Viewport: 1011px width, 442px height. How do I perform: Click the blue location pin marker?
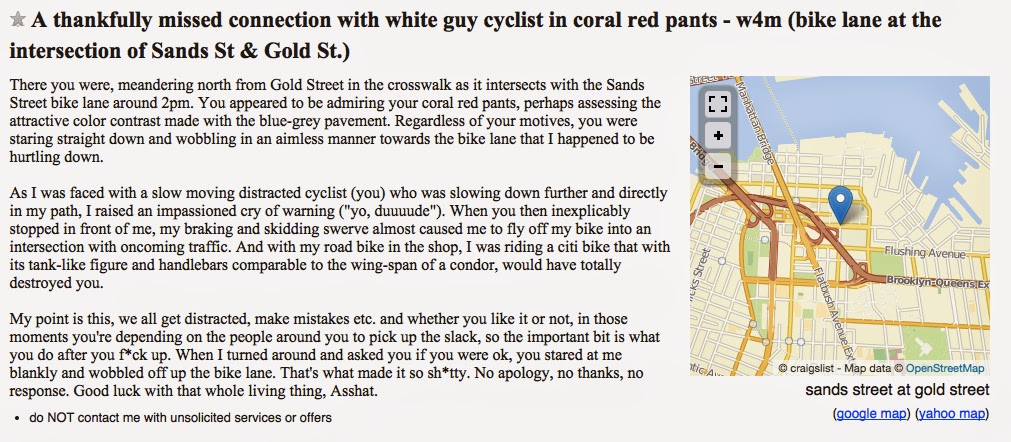click(x=839, y=205)
